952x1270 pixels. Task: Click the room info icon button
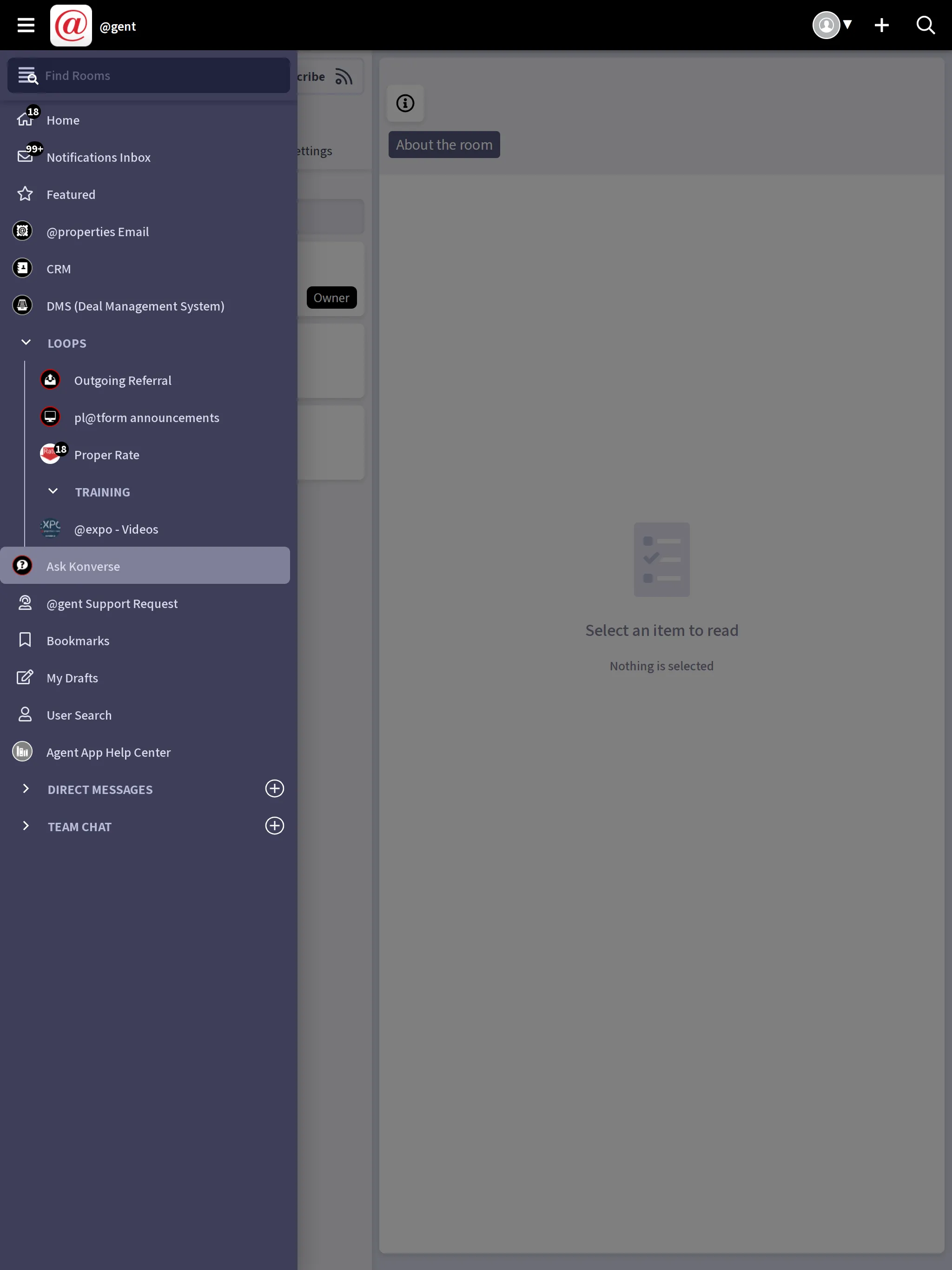click(405, 103)
